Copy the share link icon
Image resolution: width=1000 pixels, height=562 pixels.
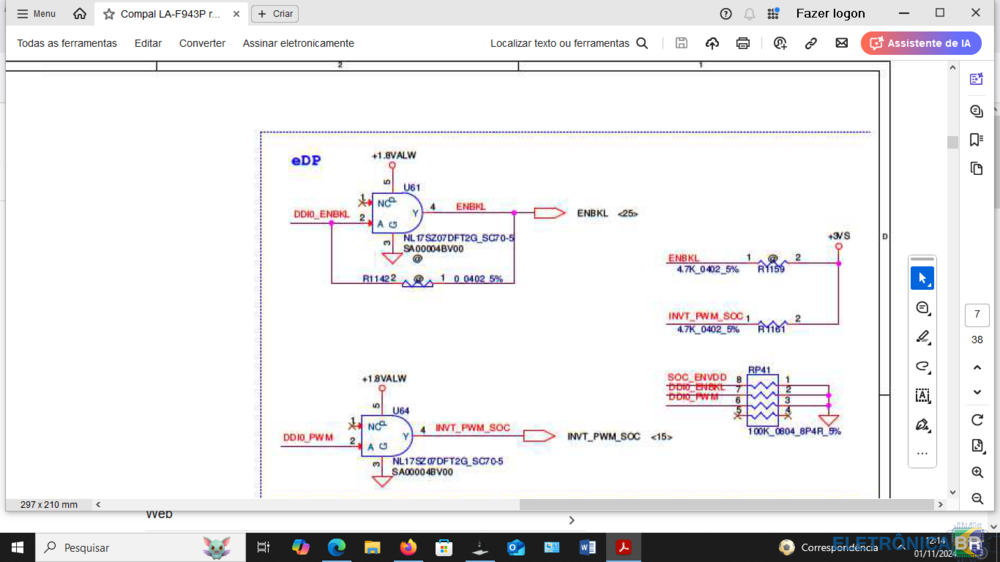click(811, 43)
